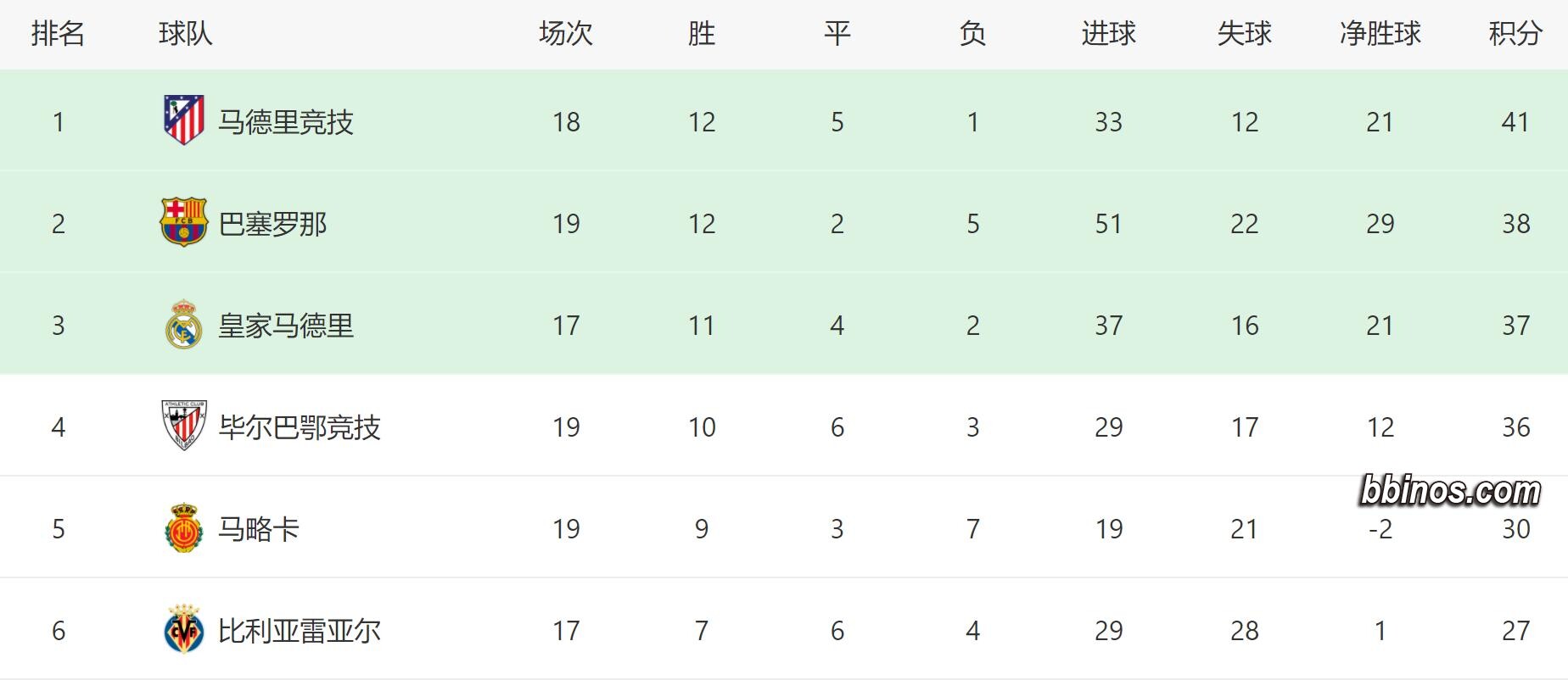Sort by the 积分 column header
Viewport: 1568px width, 680px height.
coord(1515,34)
